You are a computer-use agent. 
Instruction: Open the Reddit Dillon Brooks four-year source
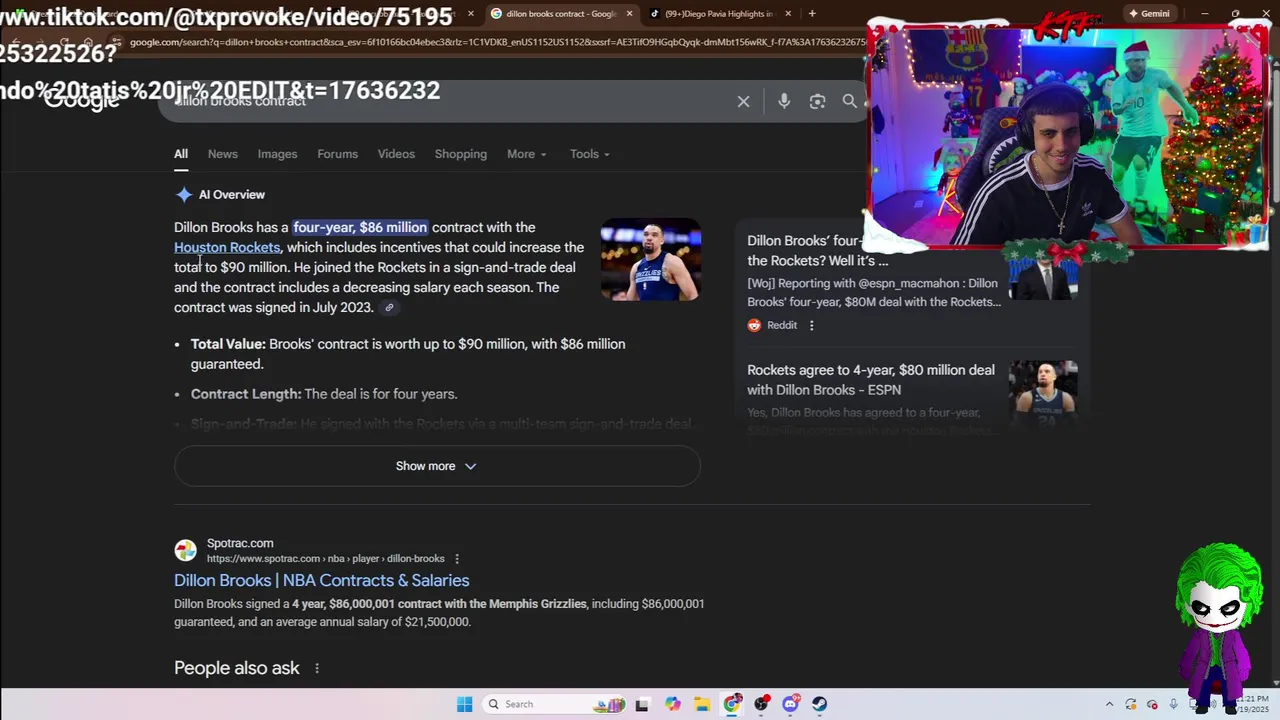(817, 250)
